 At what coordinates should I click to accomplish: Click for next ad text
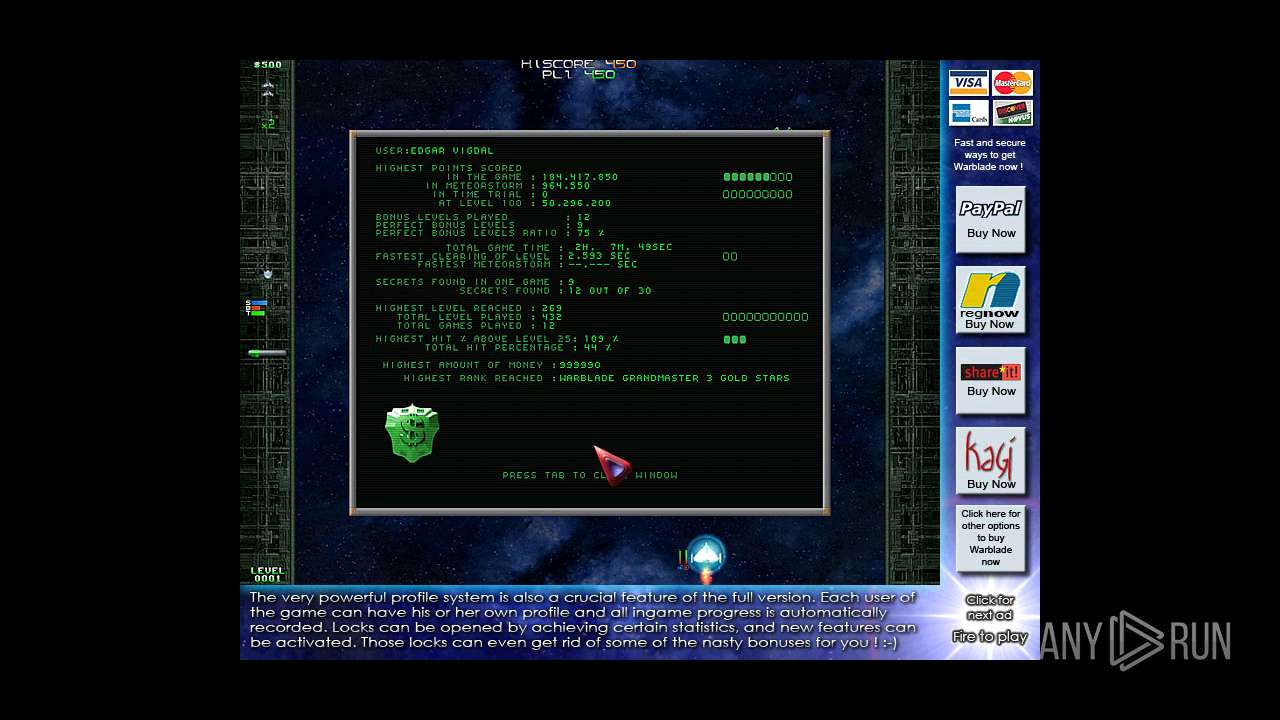coord(990,608)
